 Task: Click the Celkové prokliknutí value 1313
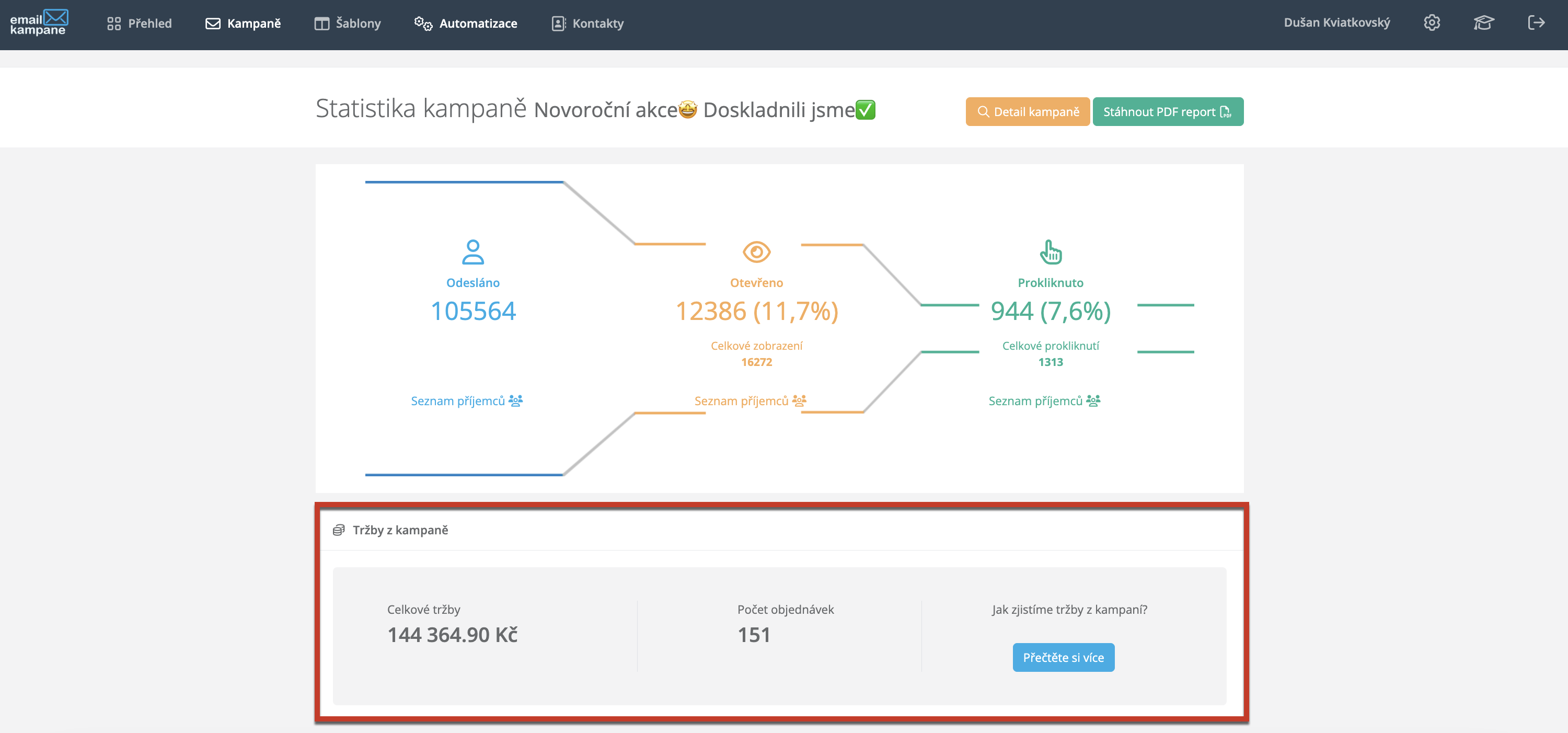coord(1051,362)
